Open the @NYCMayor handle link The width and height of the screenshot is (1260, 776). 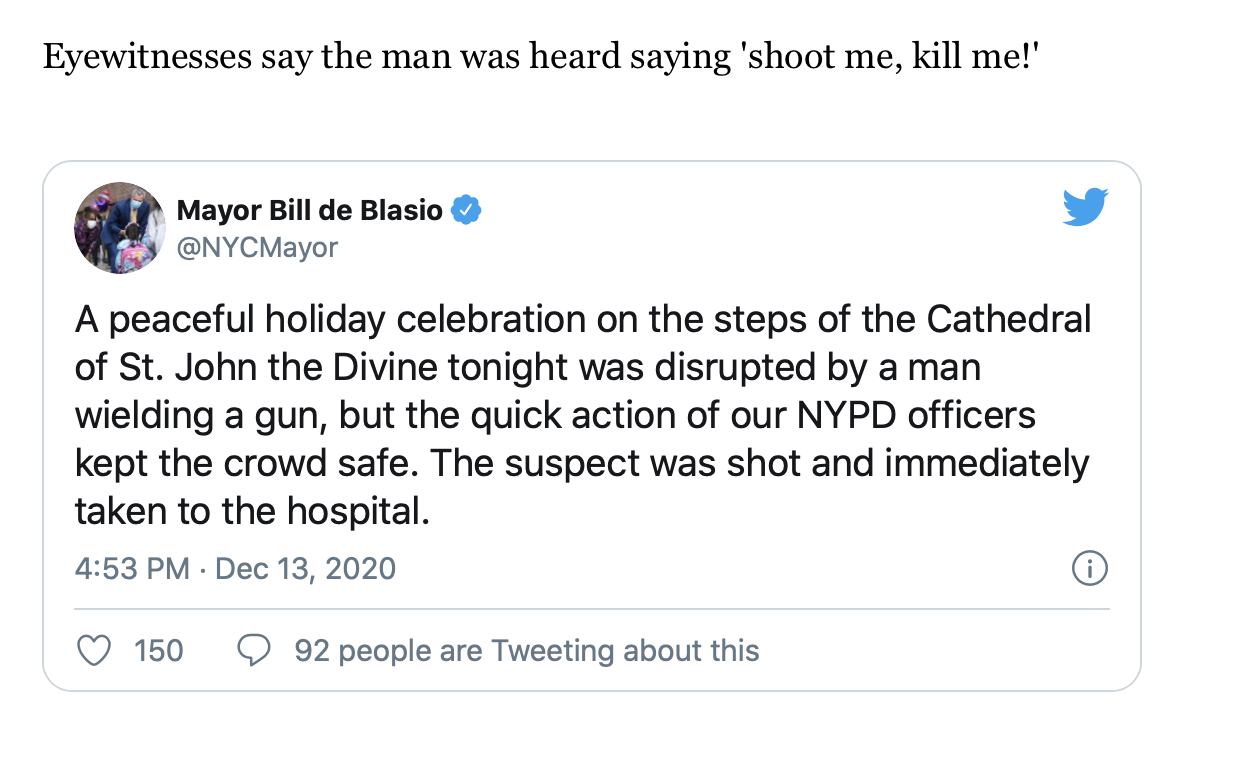point(257,247)
